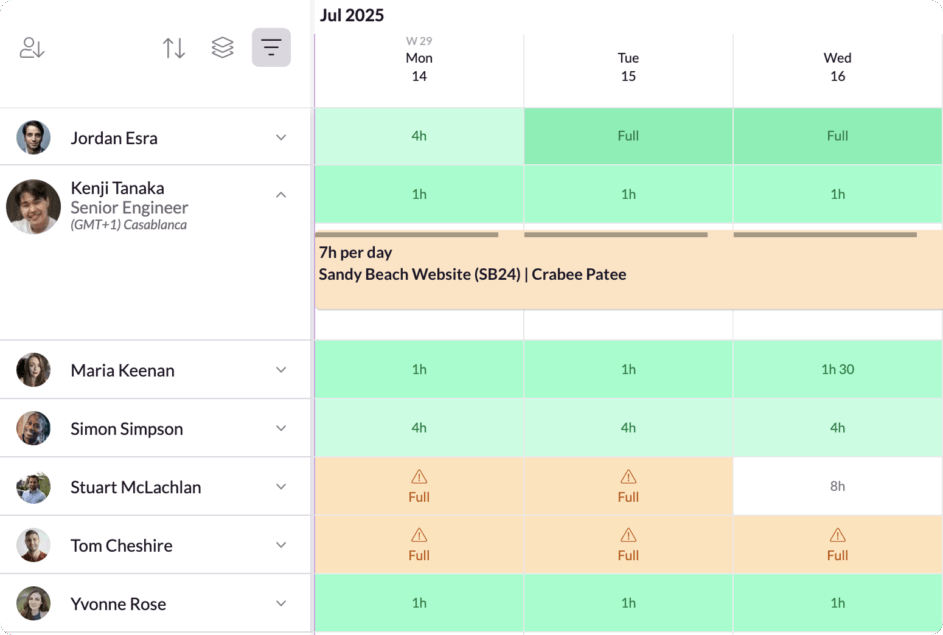Click Yvonne Rose's name
The width and height of the screenshot is (943, 635).
pyautogui.click(x=118, y=604)
